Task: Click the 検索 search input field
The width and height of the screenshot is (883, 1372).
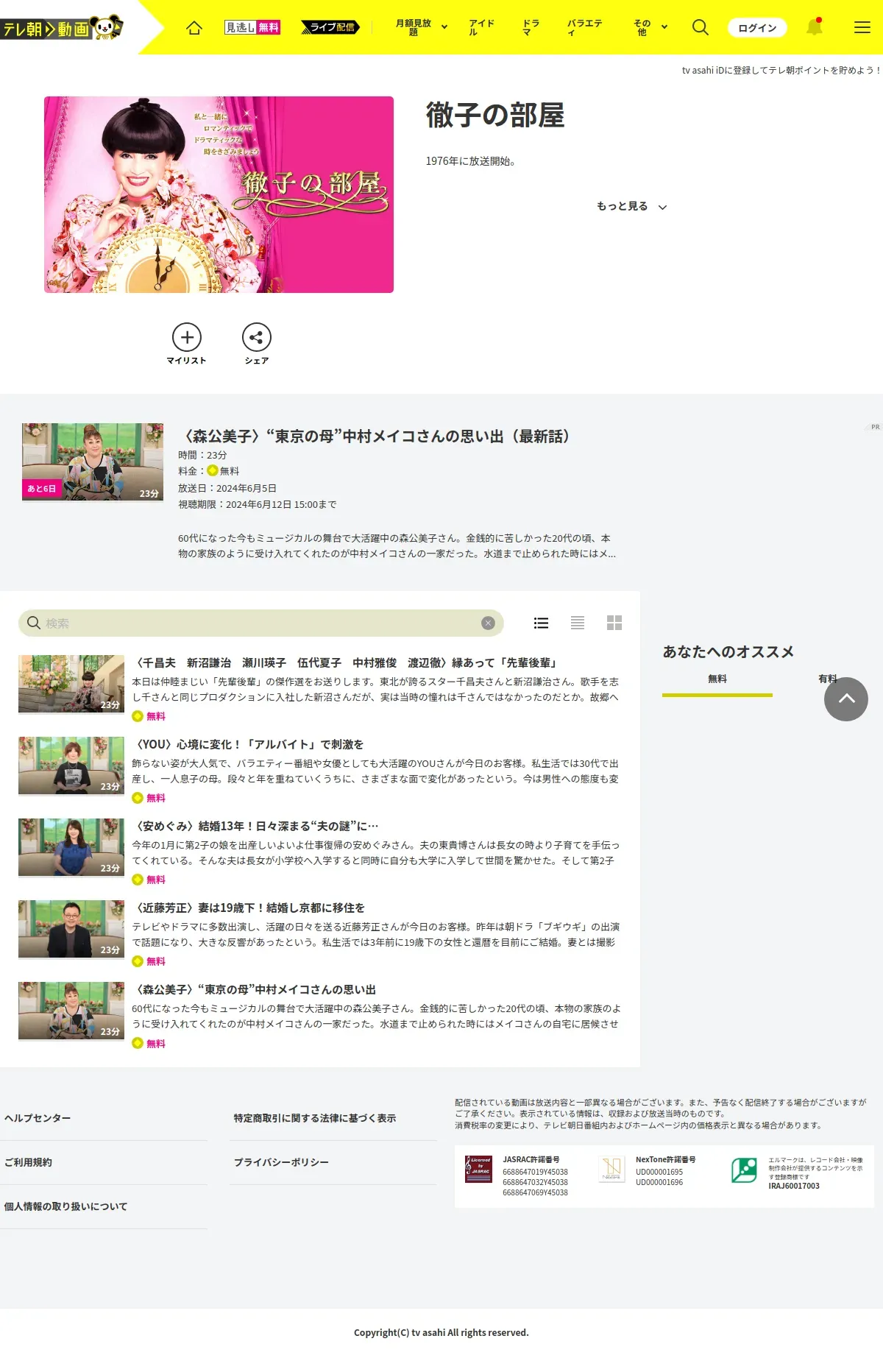Action: (261, 623)
